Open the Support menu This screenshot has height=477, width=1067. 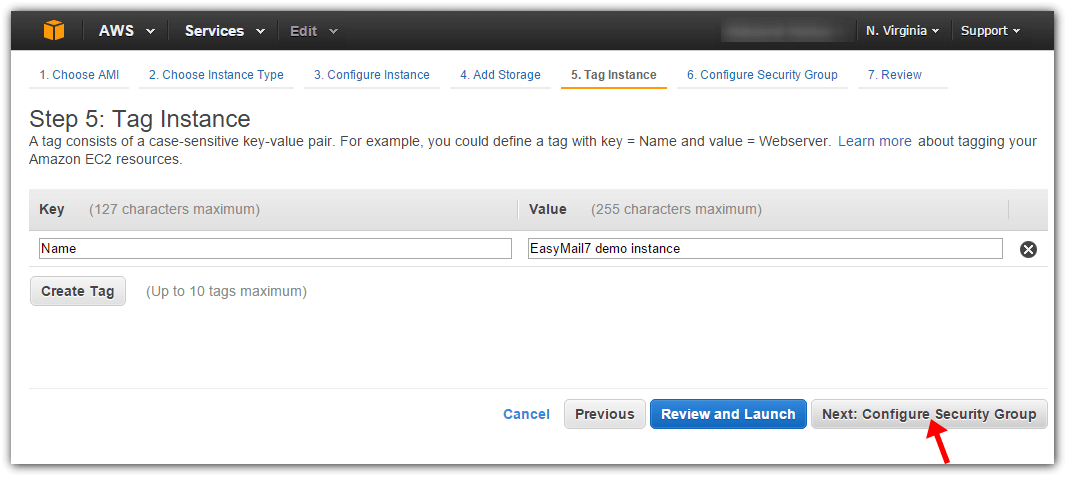990,31
